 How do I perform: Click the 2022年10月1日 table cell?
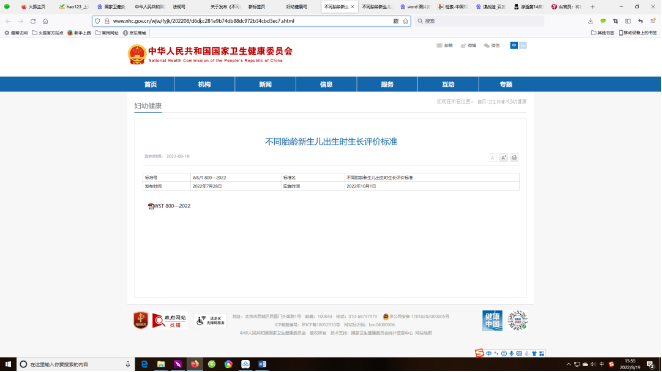point(432,186)
